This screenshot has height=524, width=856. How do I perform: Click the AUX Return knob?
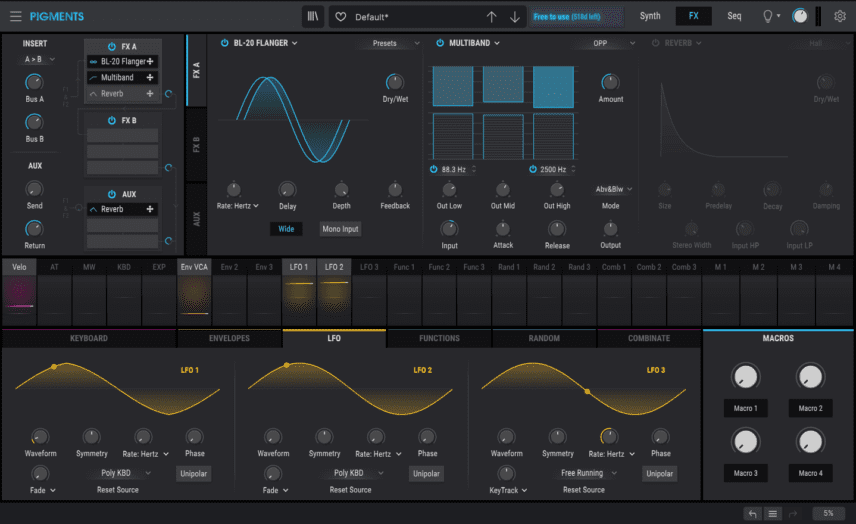click(x=34, y=229)
